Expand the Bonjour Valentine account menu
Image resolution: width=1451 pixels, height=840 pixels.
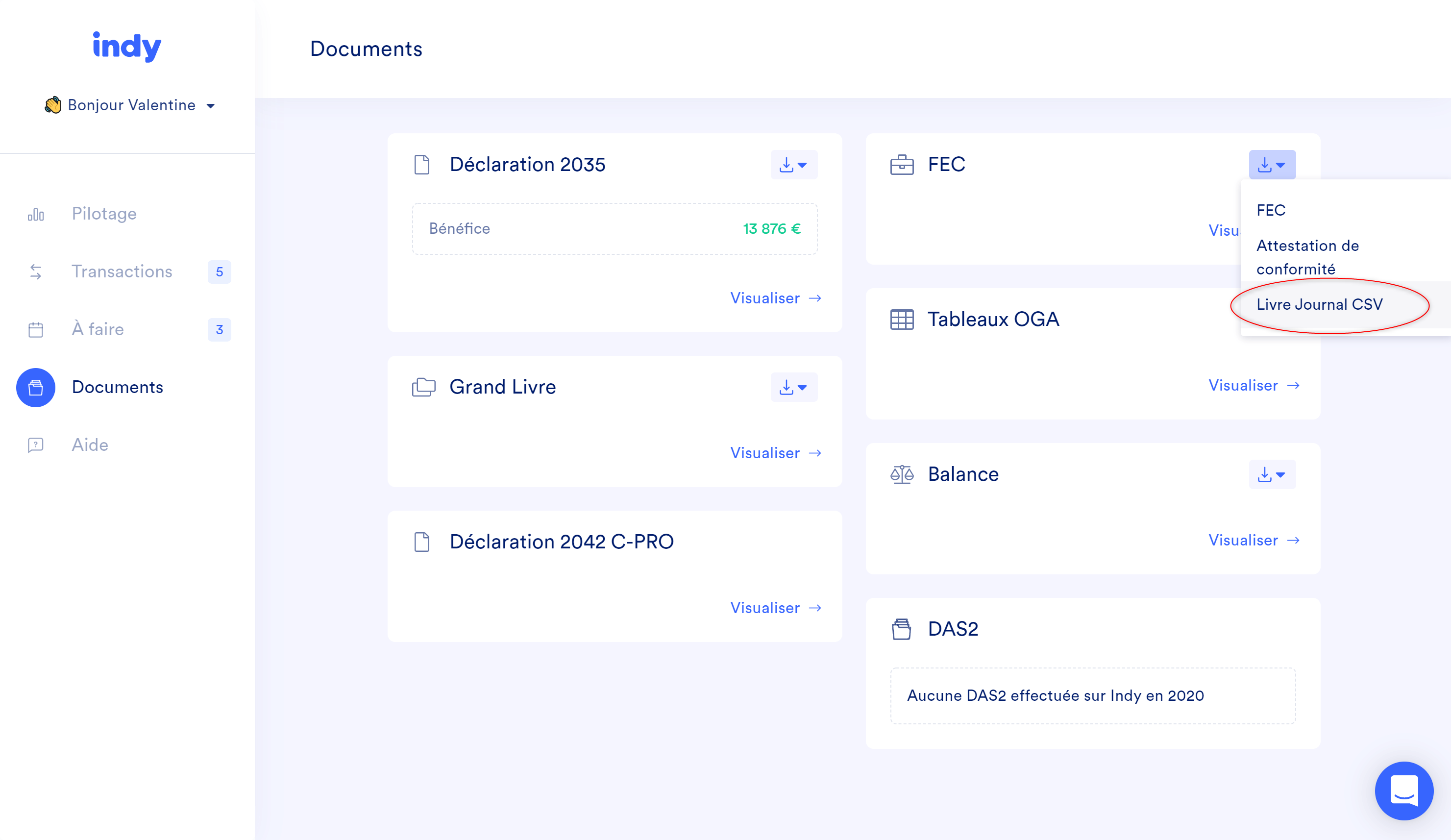(131, 105)
